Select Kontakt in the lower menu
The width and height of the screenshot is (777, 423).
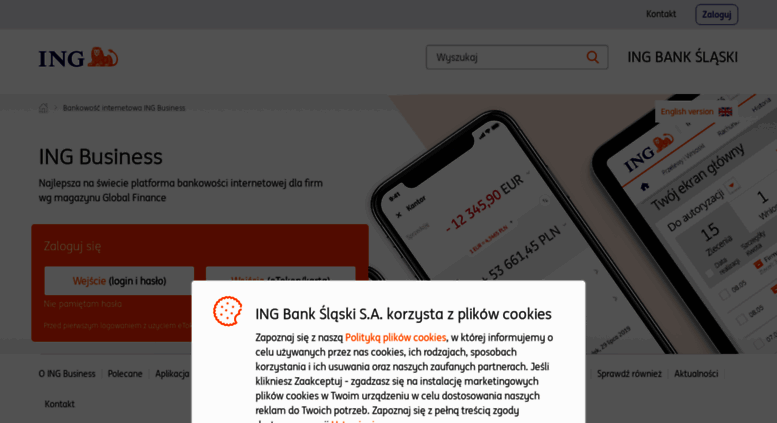[59, 404]
